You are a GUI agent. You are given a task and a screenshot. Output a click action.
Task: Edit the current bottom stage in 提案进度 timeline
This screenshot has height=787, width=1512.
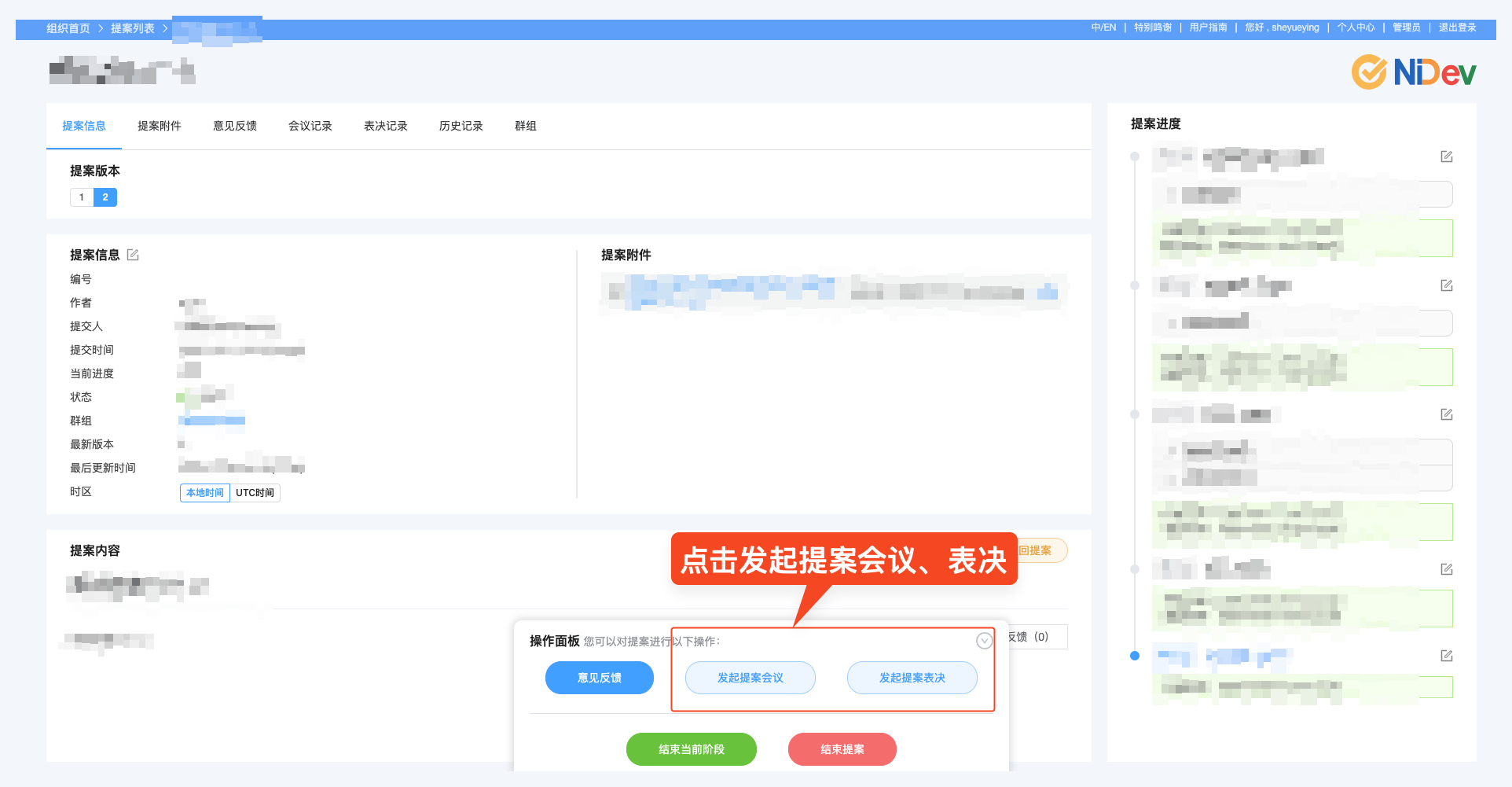click(x=1447, y=655)
